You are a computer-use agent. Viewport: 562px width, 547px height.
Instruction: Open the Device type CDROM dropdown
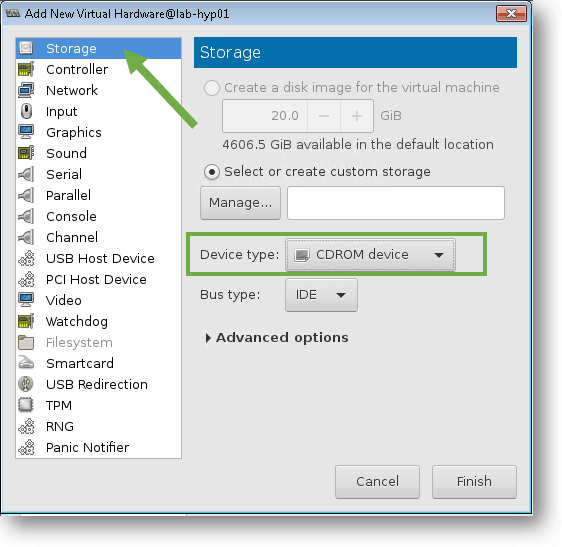tap(370, 255)
